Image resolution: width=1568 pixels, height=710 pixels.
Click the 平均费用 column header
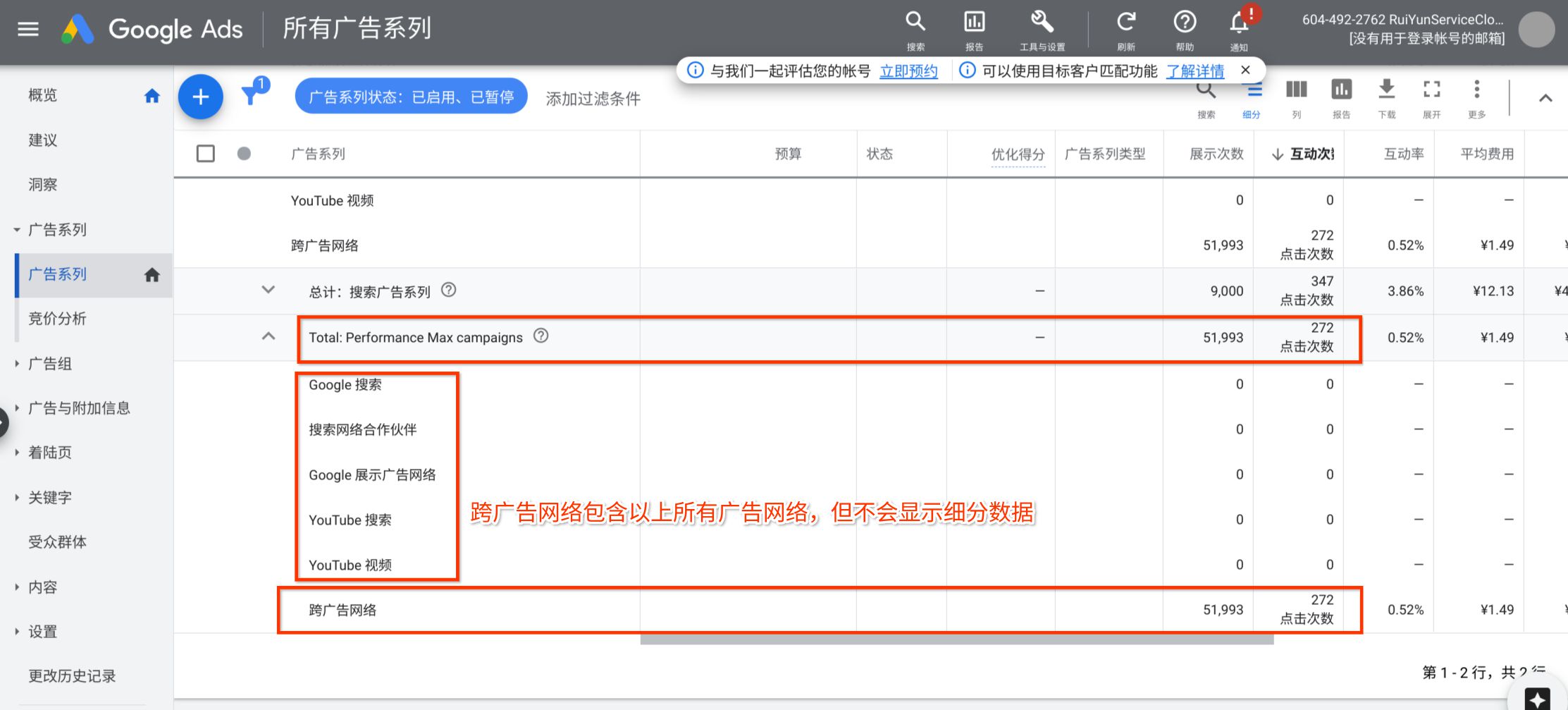(x=1487, y=154)
